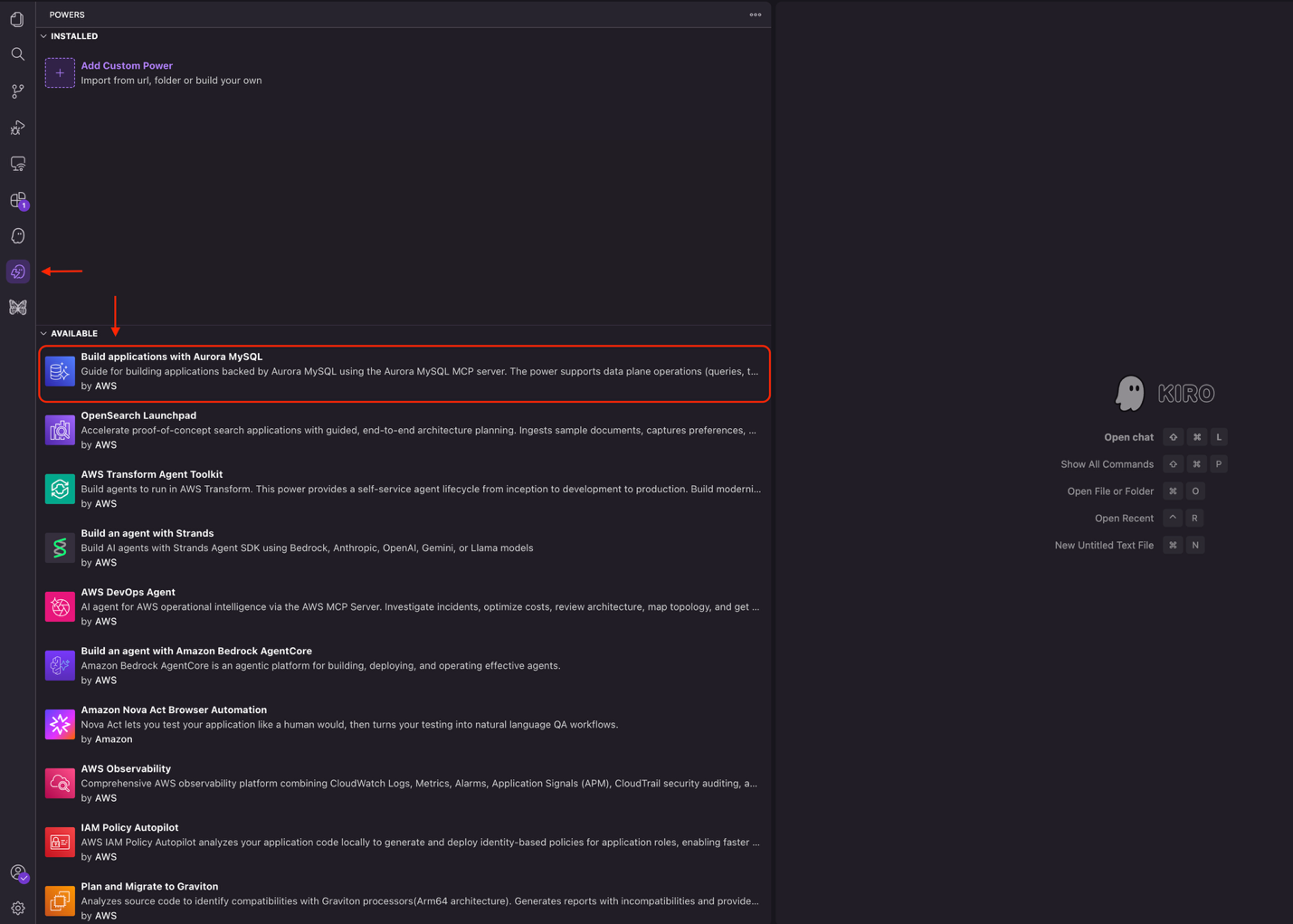Open IAM Policy Autopilot power title

coord(129,827)
